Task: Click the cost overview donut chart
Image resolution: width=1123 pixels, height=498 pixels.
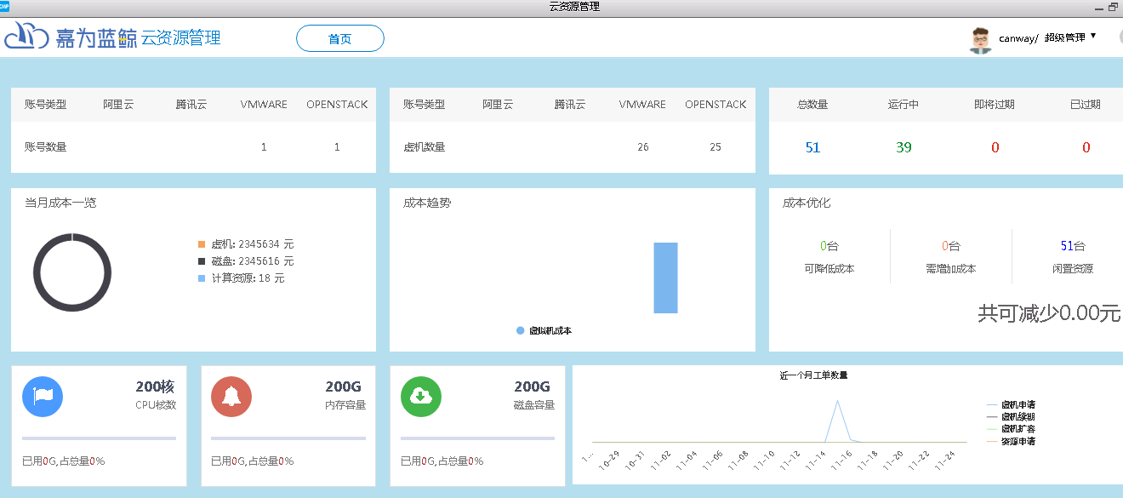Action: [72, 272]
